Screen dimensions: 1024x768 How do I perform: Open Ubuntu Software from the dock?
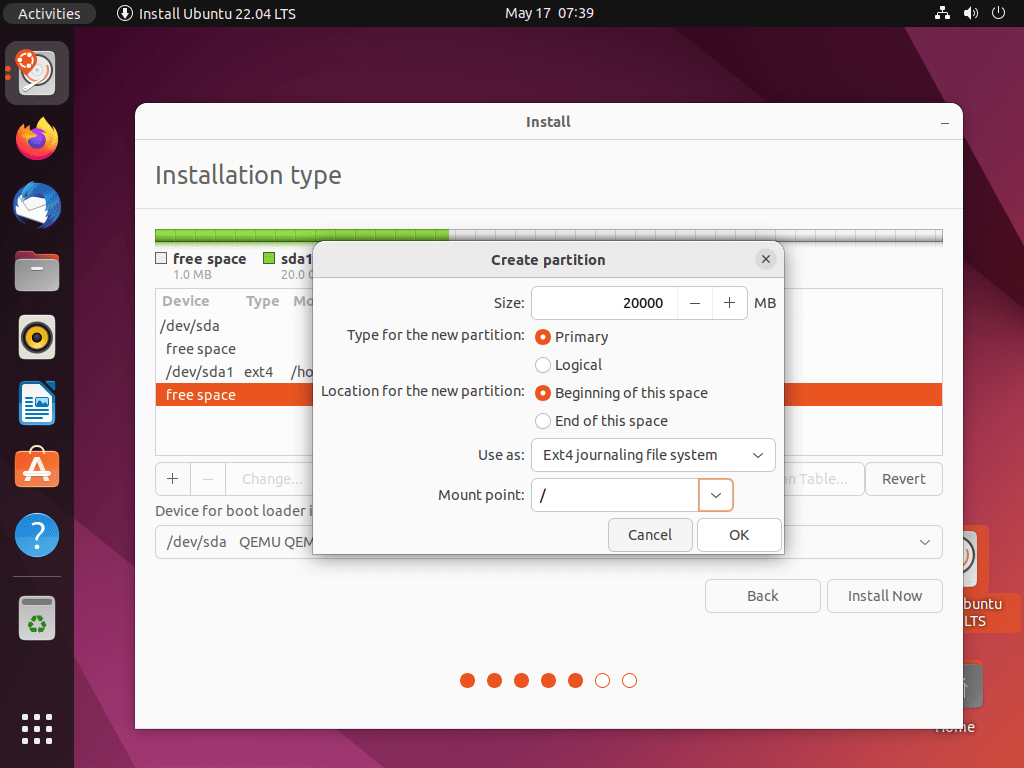tap(36, 467)
